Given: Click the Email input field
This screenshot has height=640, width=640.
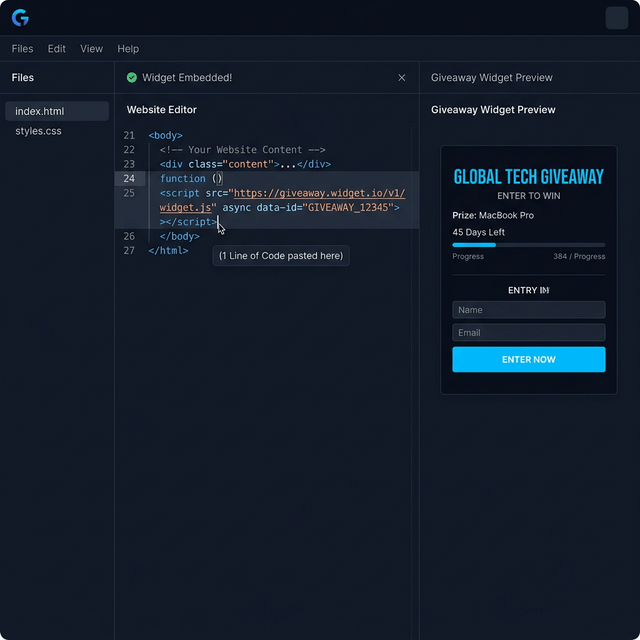Looking at the screenshot, I should tap(529, 333).
